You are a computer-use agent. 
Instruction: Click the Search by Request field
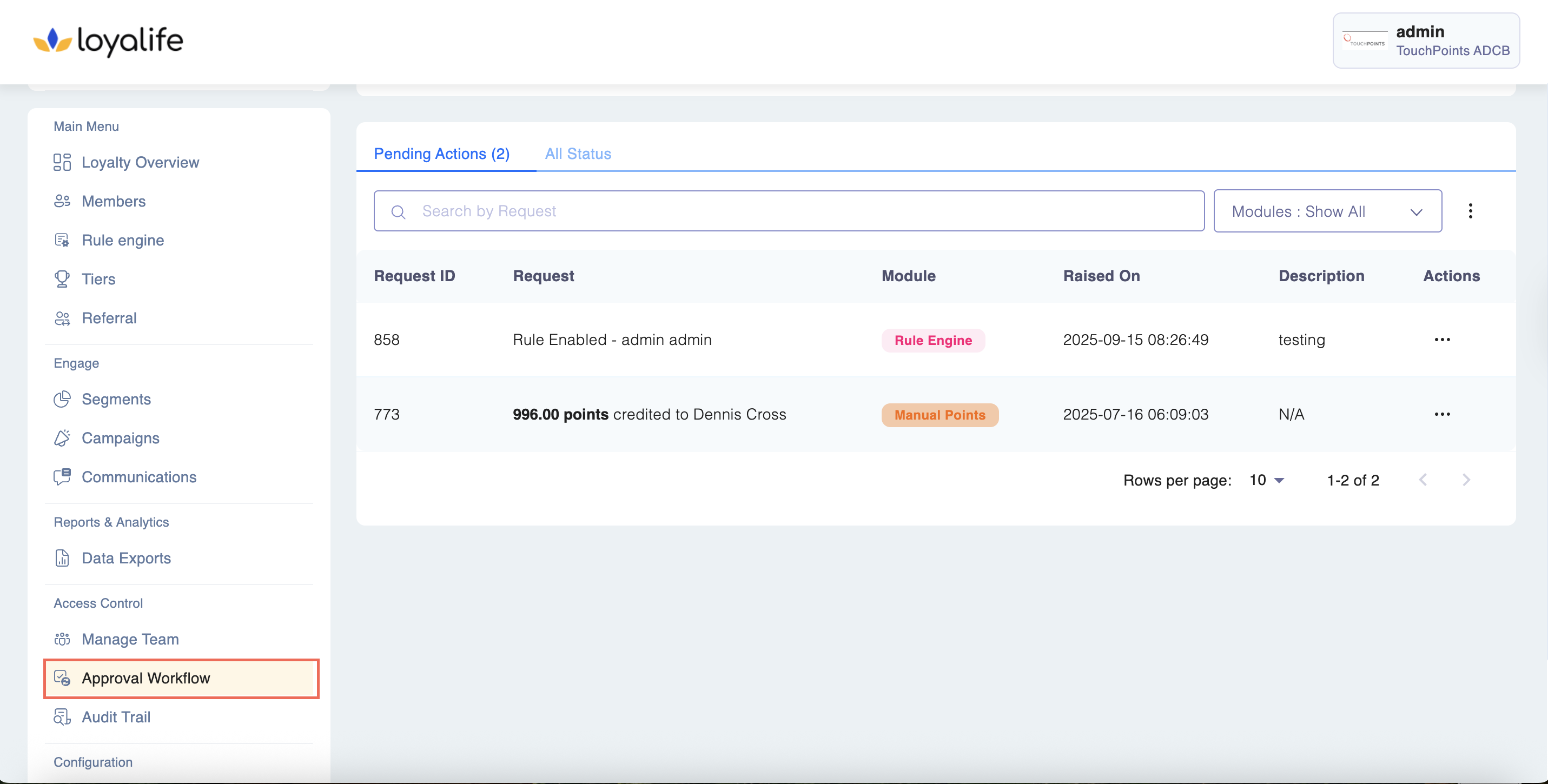click(789, 211)
